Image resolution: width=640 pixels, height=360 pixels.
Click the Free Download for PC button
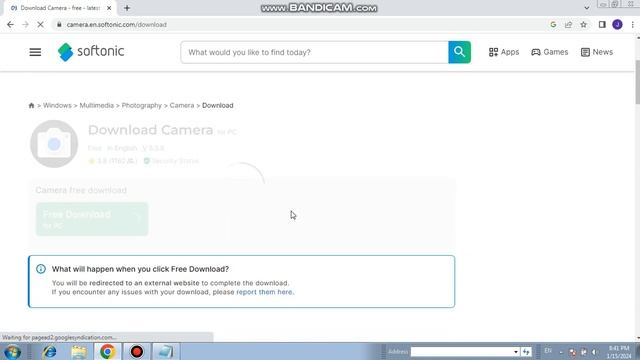92,219
